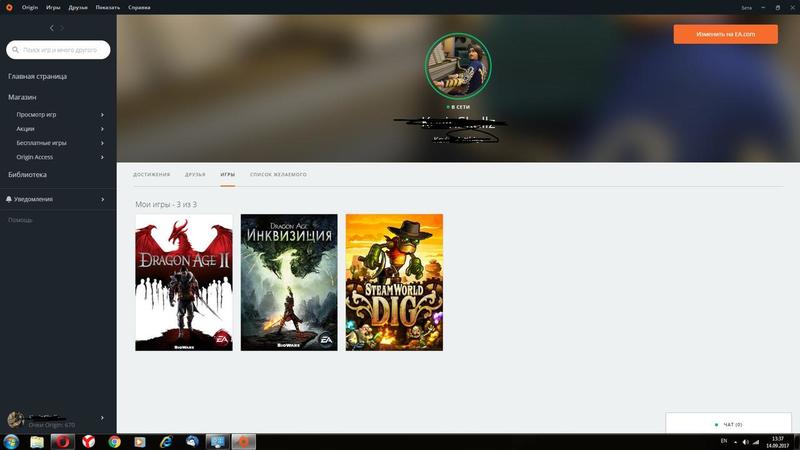
Task: Click the network signal tray icon
Action: [756, 442]
